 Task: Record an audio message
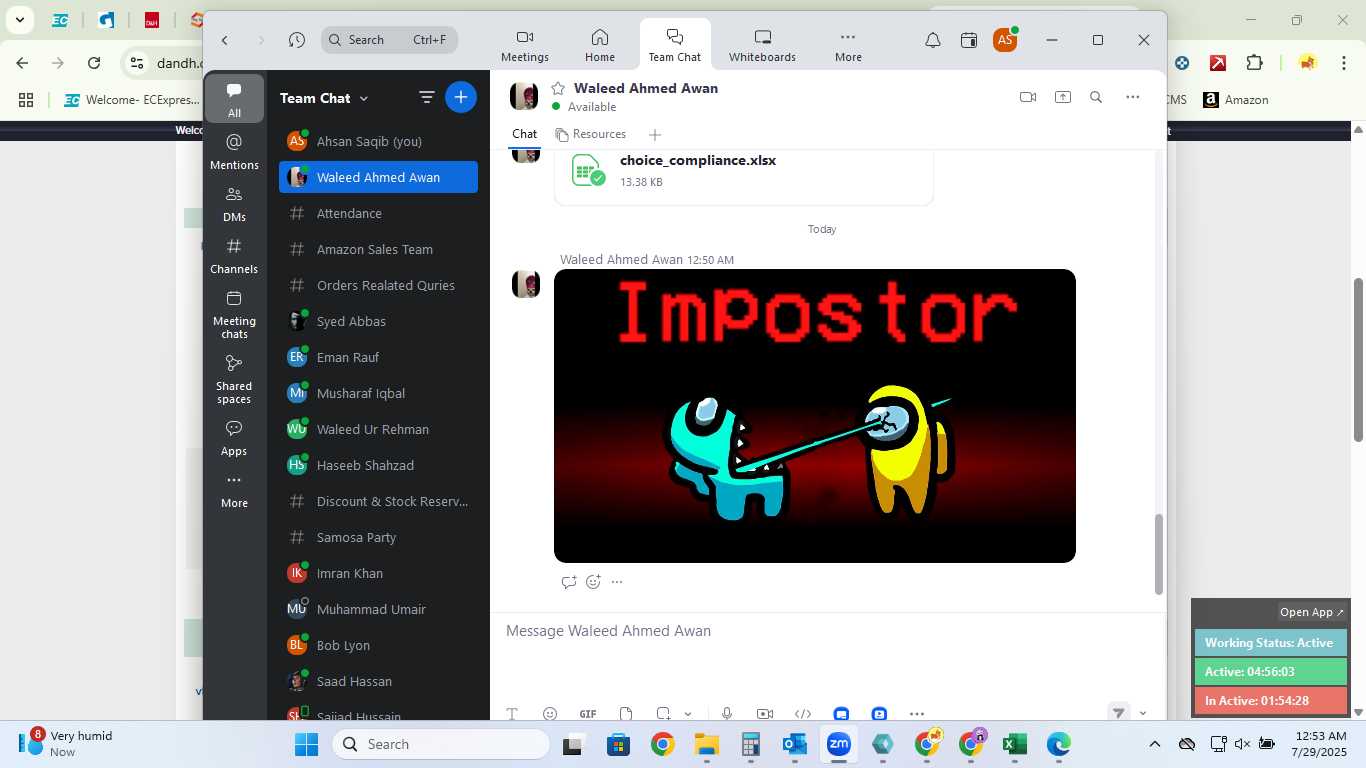click(727, 714)
